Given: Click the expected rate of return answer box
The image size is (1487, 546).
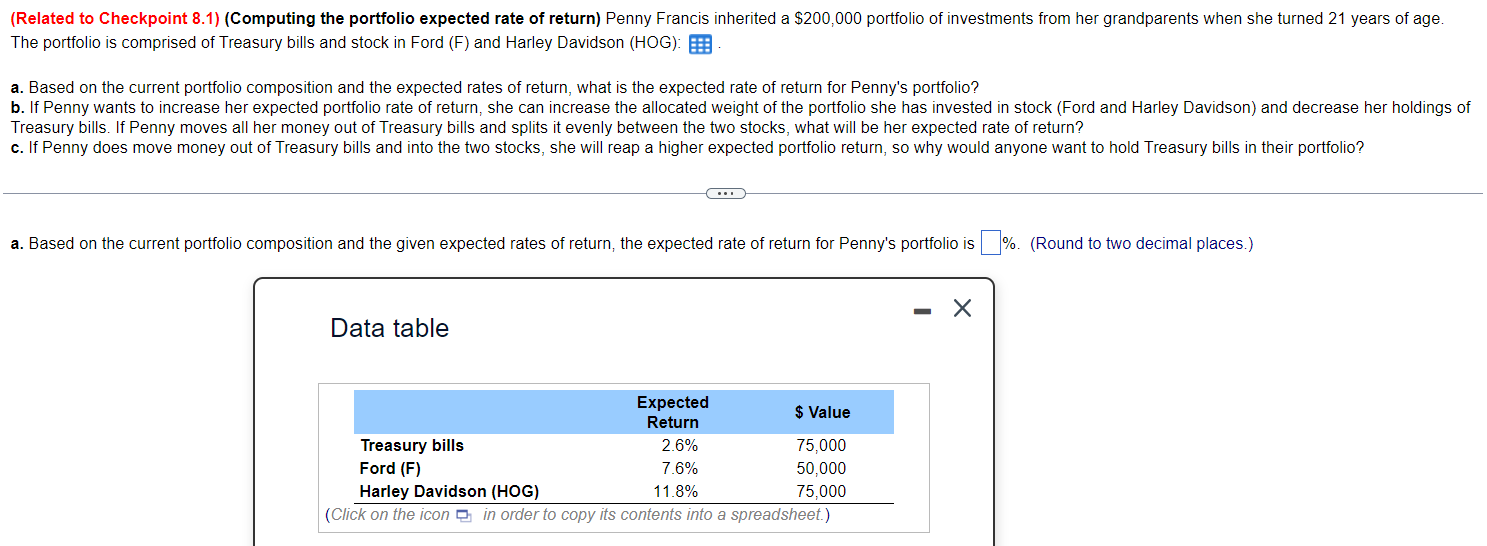Looking at the screenshot, I should [990, 243].
